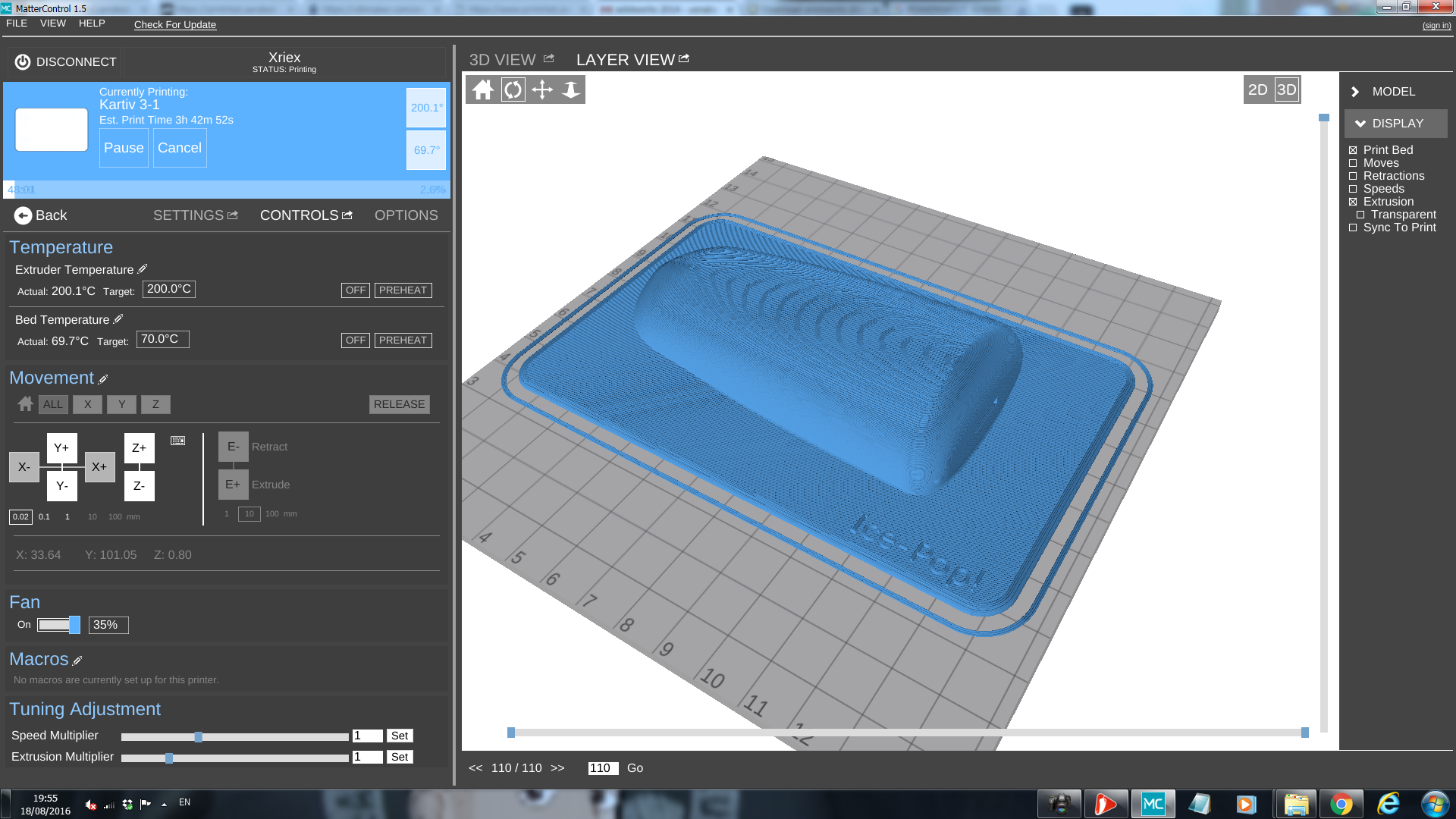Switch layer view to 3D mode

click(x=1287, y=89)
